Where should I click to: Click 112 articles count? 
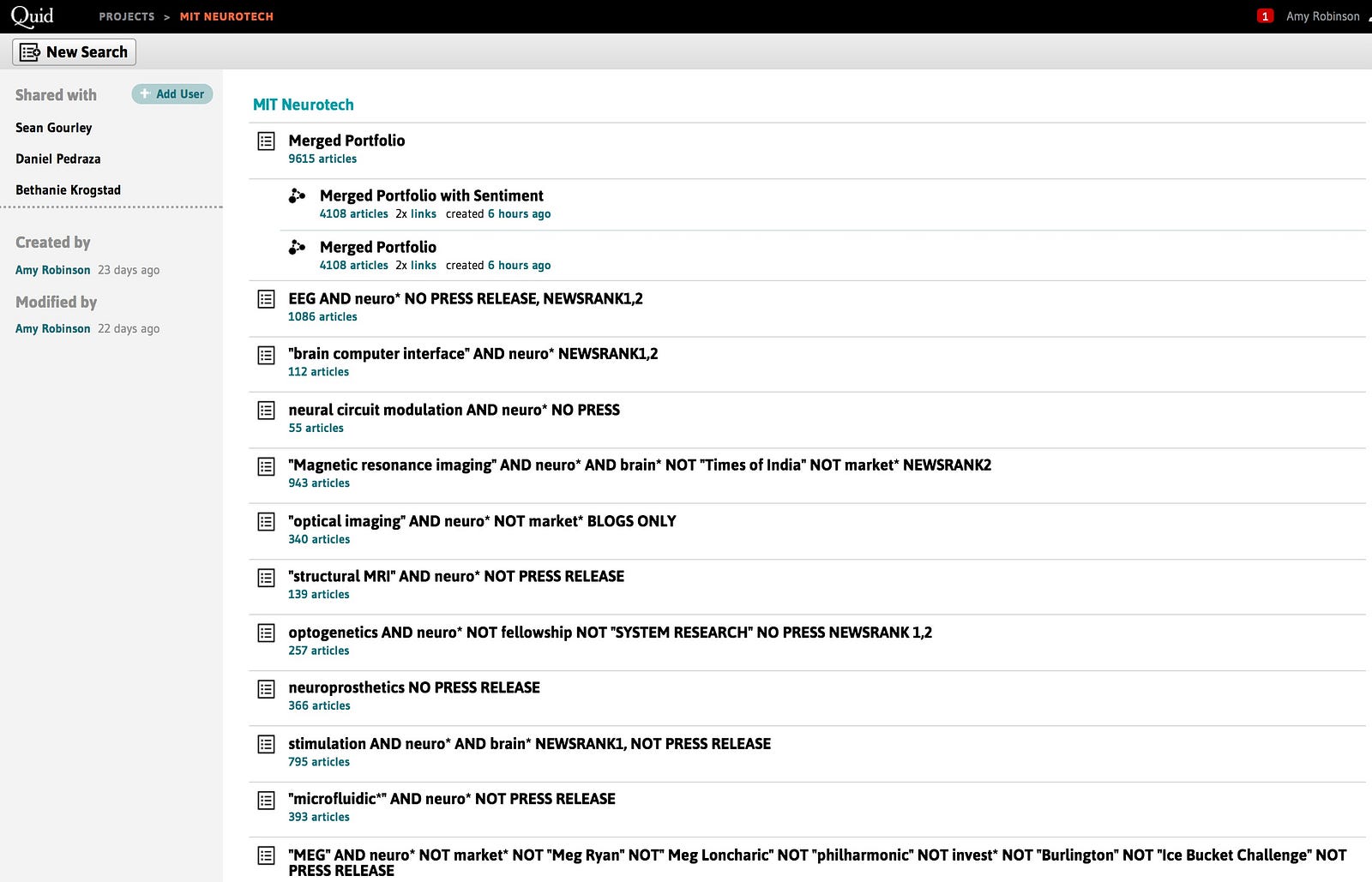click(319, 372)
